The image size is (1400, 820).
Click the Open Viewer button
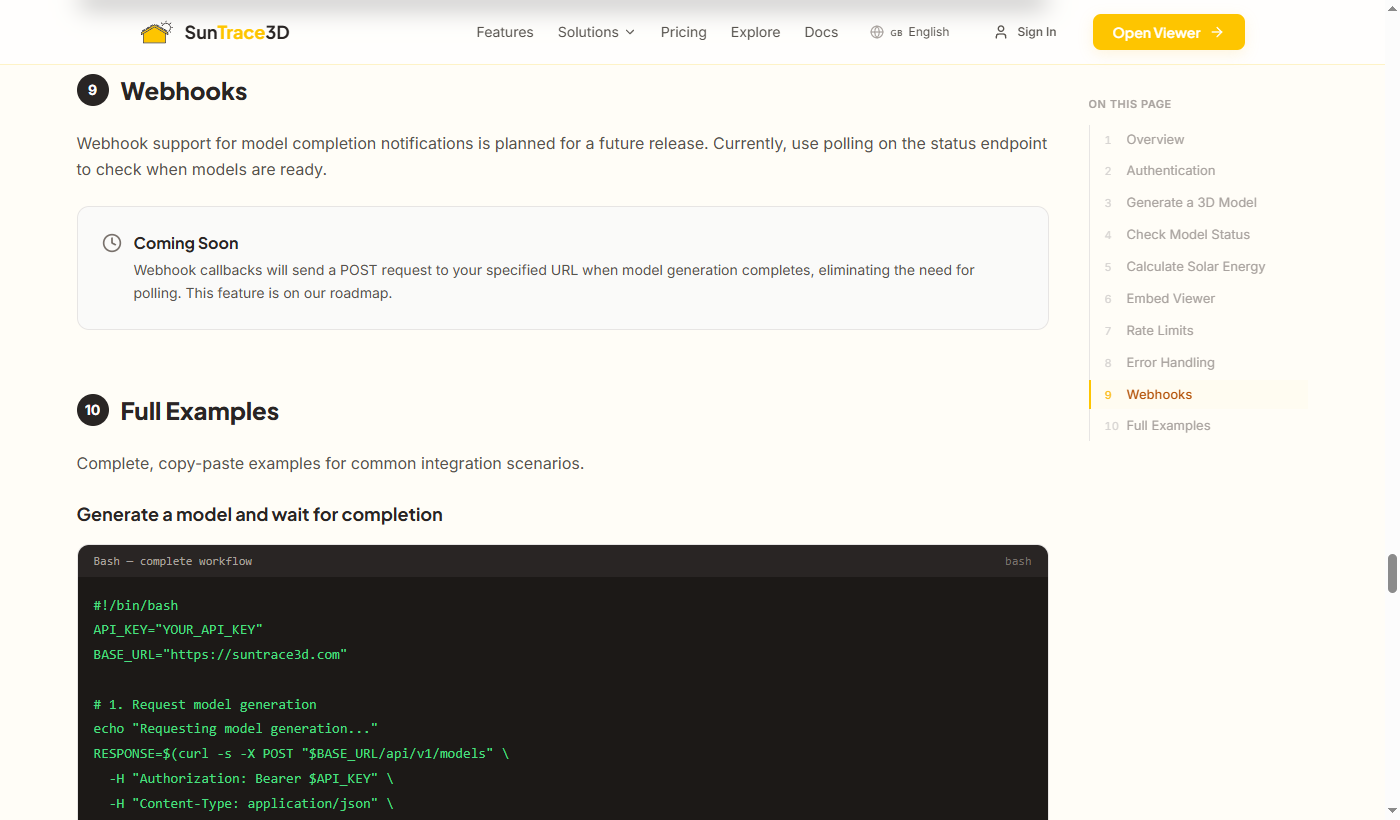pyautogui.click(x=1168, y=31)
